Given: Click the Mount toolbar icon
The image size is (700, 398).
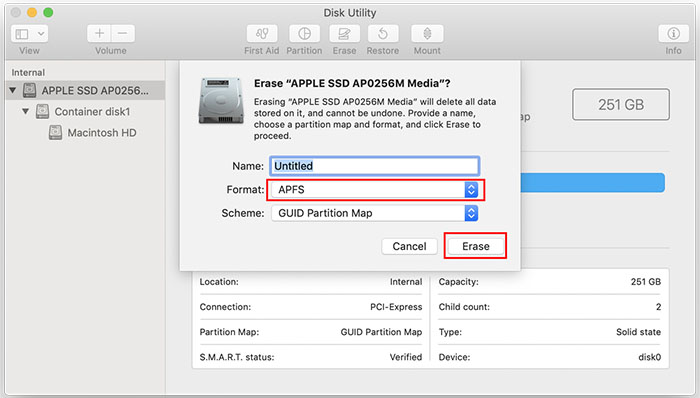Looking at the screenshot, I should pyautogui.click(x=427, y=33).
